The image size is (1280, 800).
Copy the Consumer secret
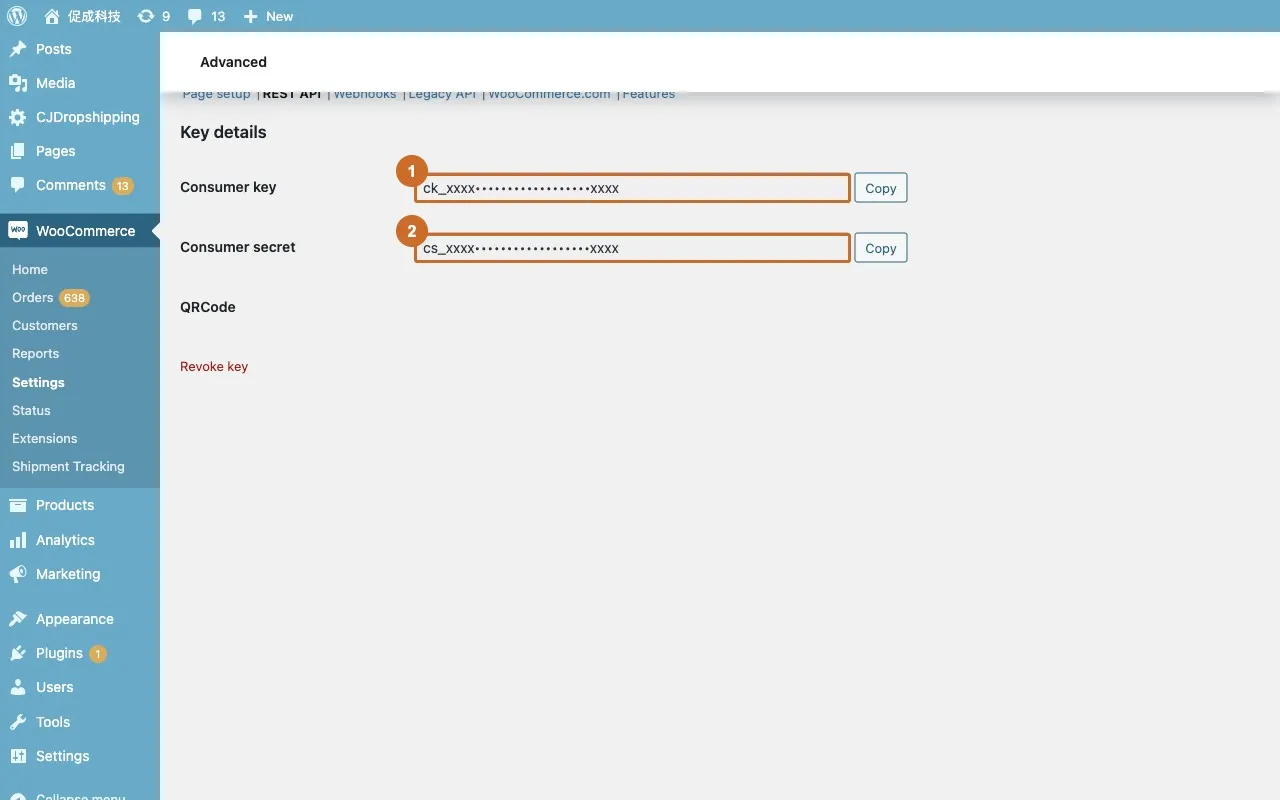[881, 248]
